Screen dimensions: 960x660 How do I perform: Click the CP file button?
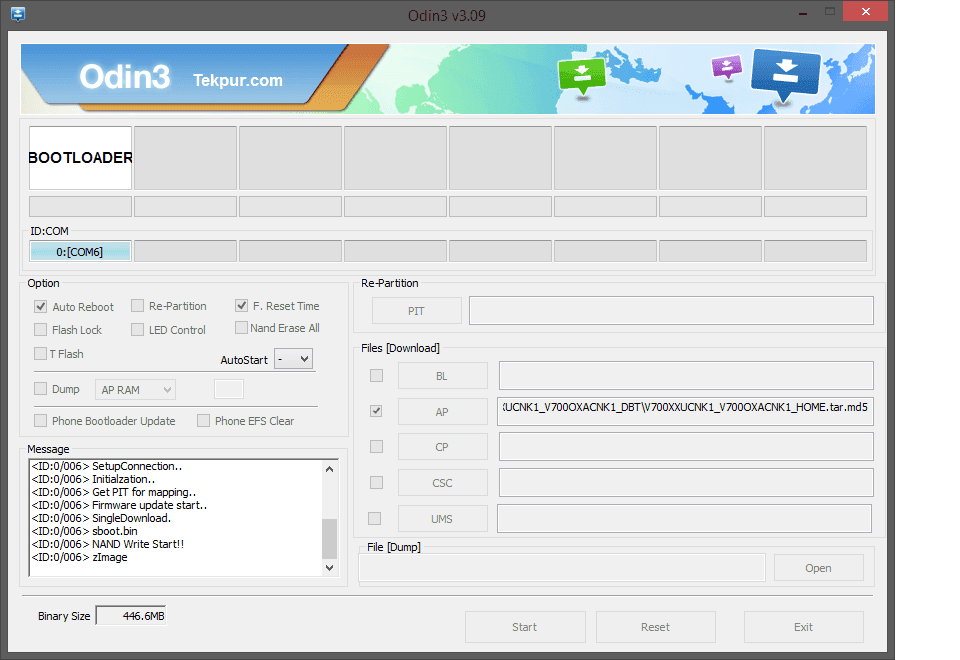tap(443, 447)
